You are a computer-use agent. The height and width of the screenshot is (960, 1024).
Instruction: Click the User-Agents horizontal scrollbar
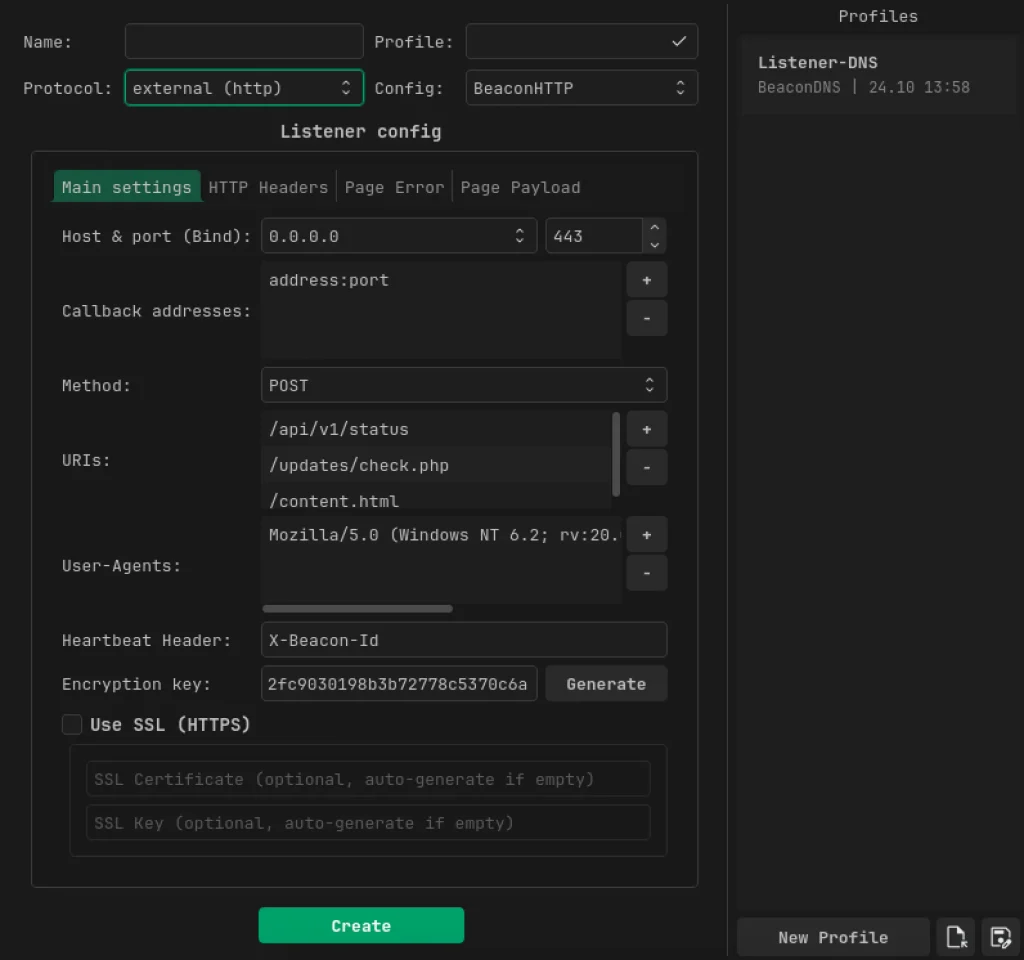[x=357, y=609]
